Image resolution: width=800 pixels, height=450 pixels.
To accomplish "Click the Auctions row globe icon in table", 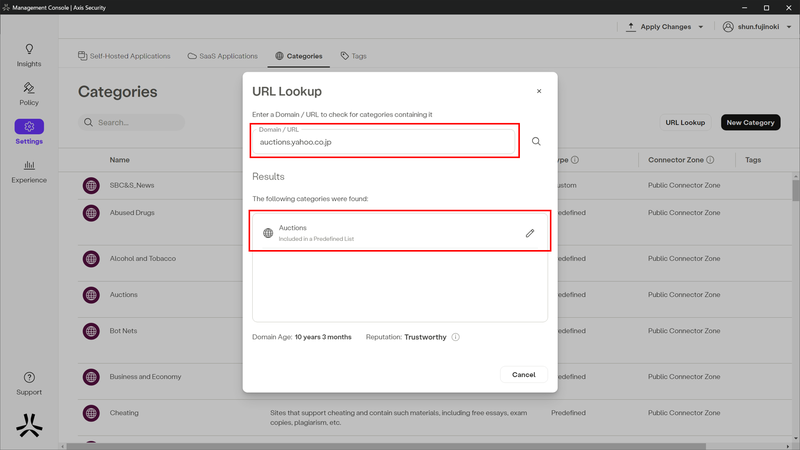I will pyautogui.click(x=91, y=295).
